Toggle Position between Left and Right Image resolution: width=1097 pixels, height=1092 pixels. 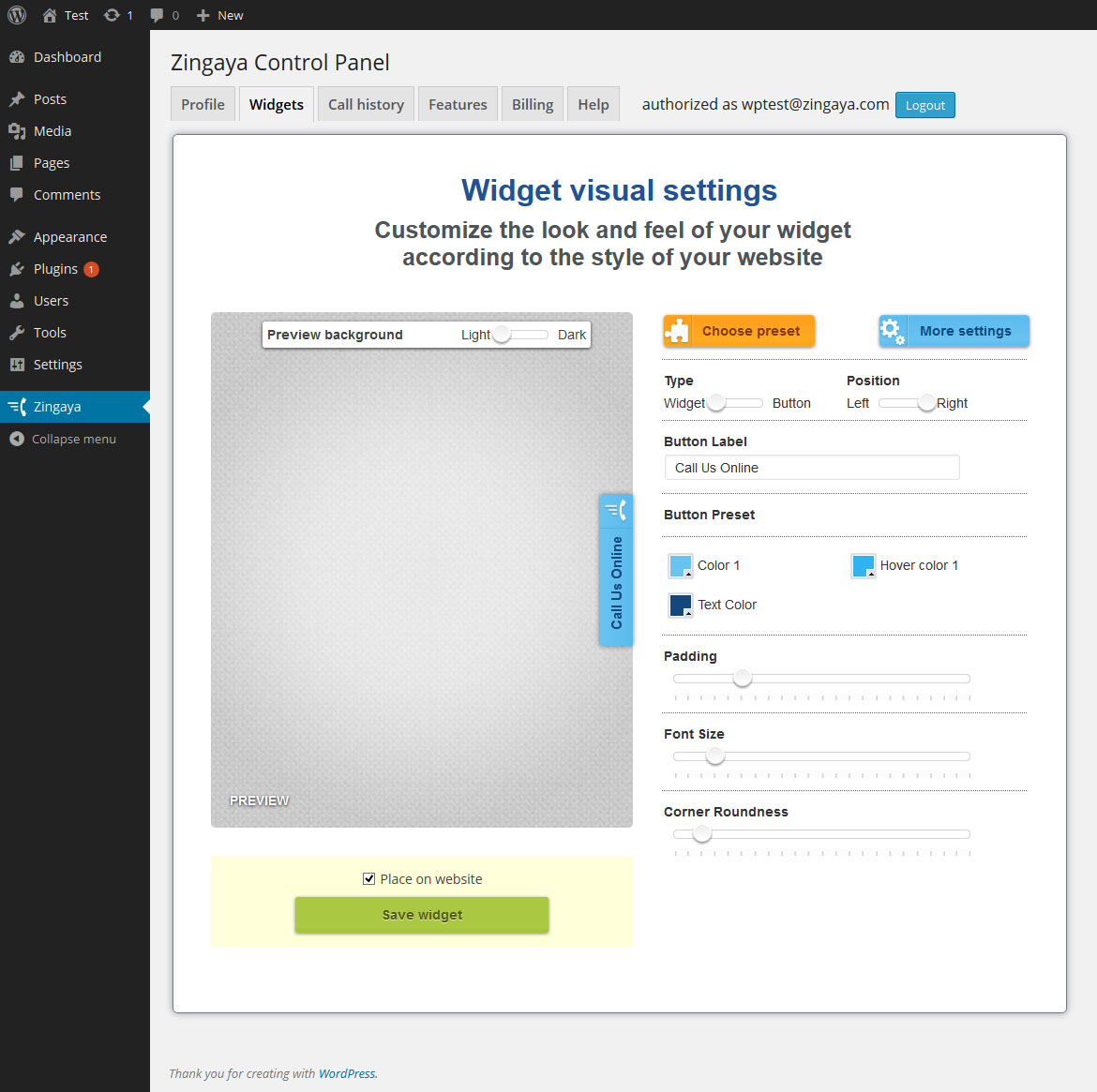[908, 403]
